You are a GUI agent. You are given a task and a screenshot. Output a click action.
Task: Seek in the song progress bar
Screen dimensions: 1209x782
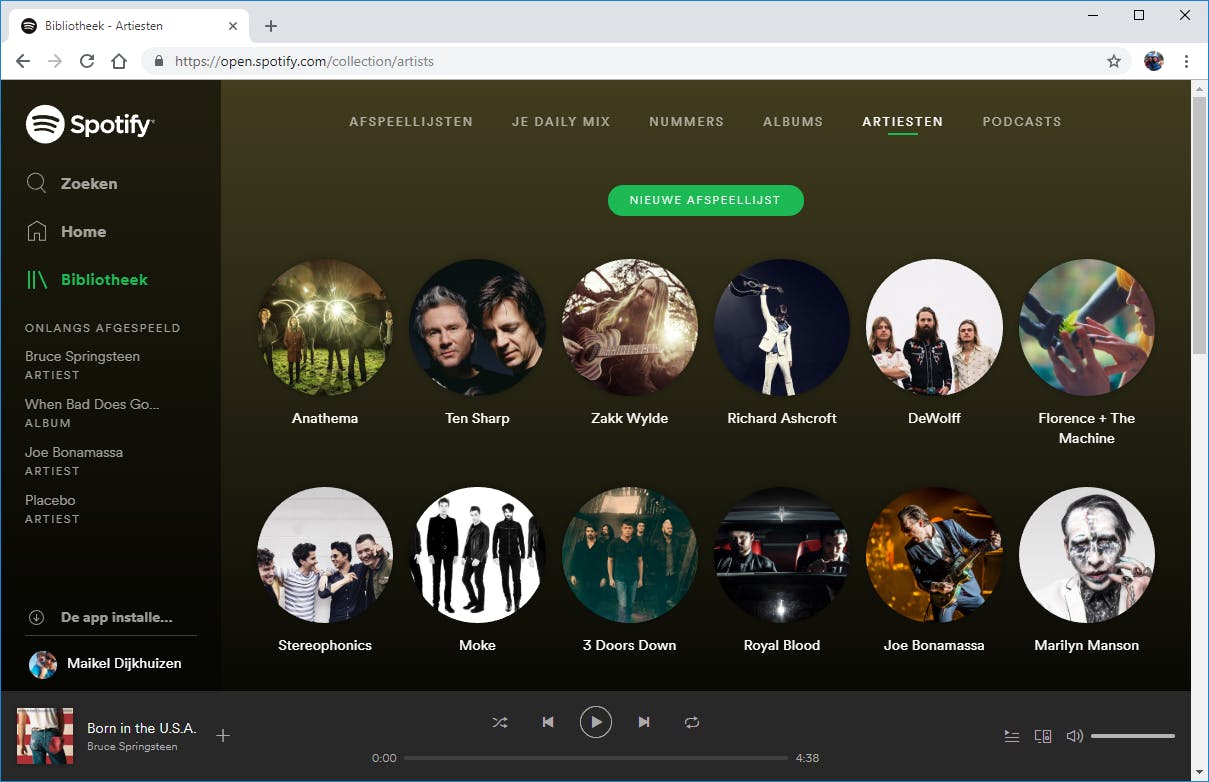(x=596, y=758)
